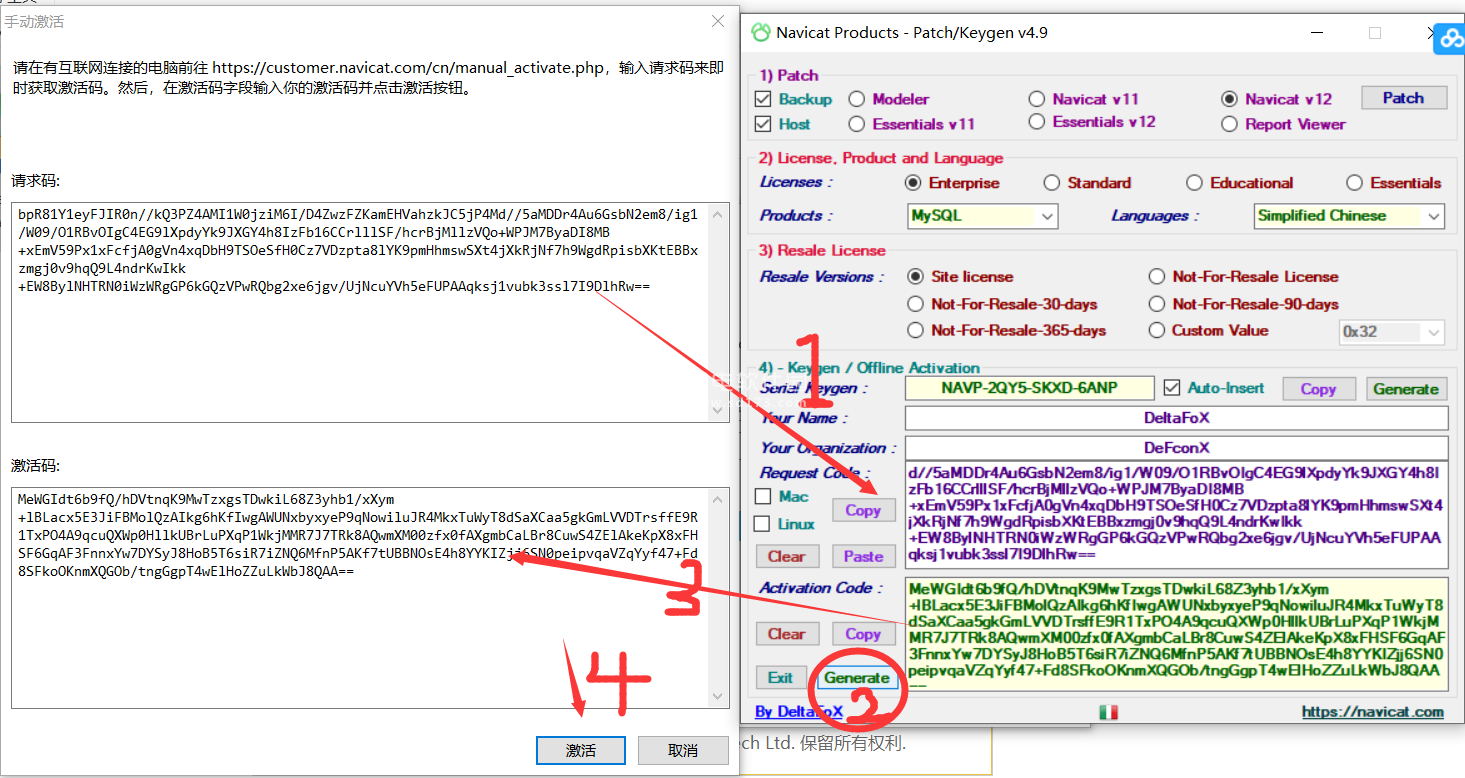Choose the Educational license radio
Viewport: 1465px width, 778px height.
click(x=1194, y=183)
